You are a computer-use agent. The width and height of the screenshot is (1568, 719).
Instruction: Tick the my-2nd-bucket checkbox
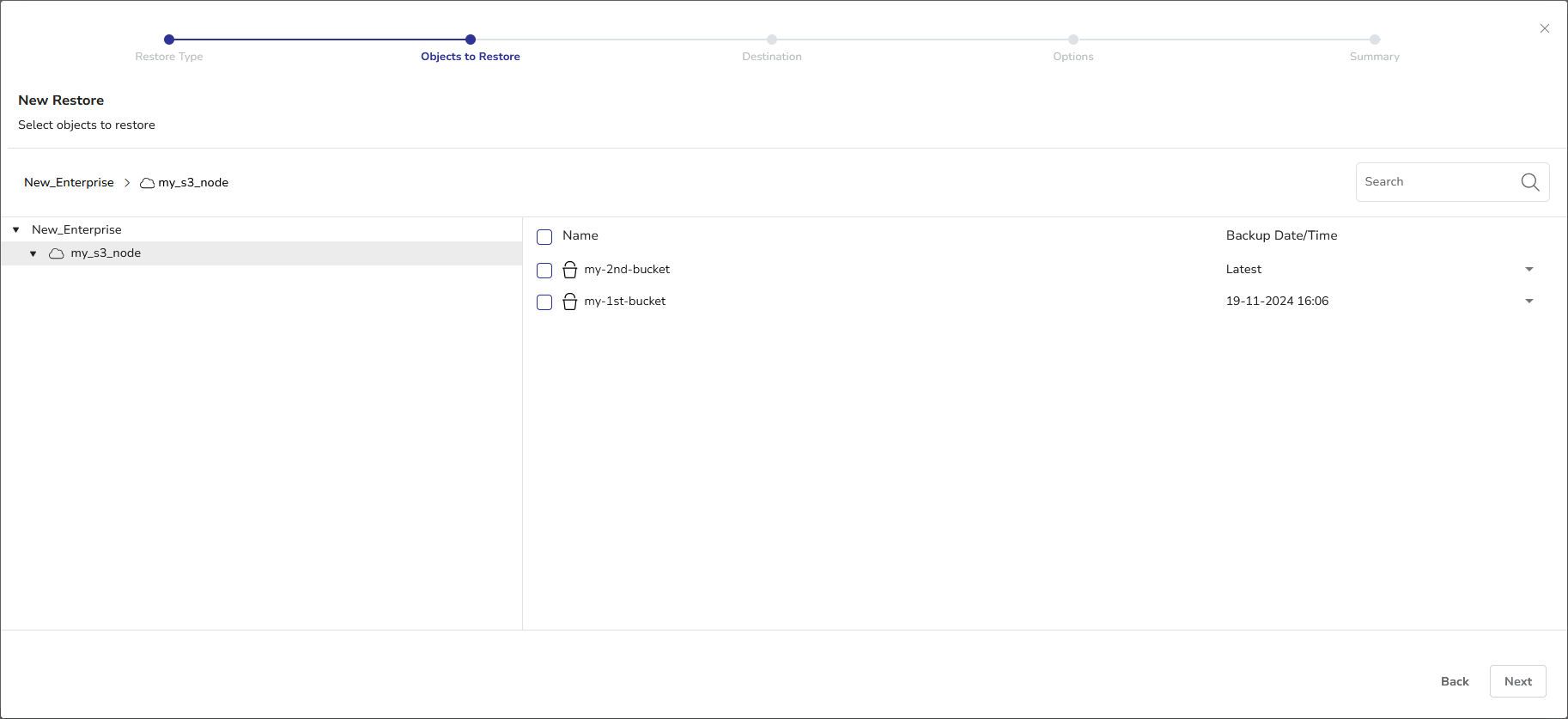point(544,271)
